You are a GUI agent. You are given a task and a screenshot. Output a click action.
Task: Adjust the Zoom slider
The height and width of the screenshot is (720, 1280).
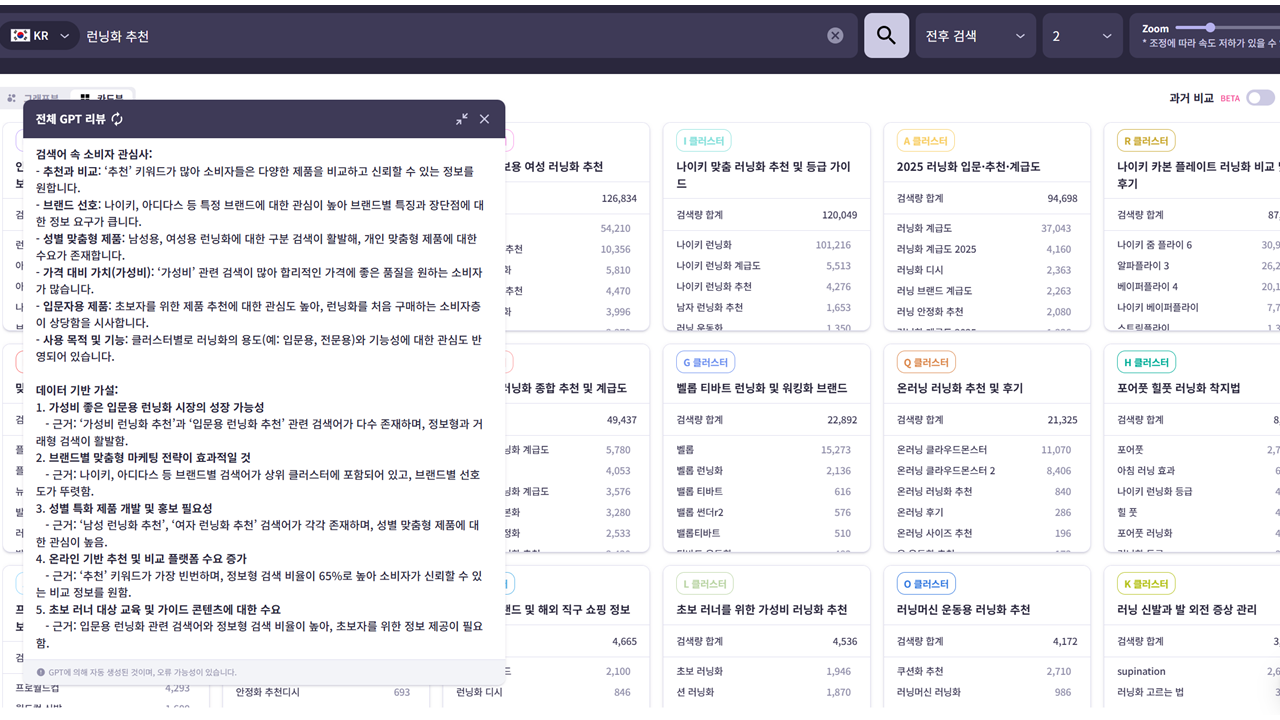coord(1210,28)
